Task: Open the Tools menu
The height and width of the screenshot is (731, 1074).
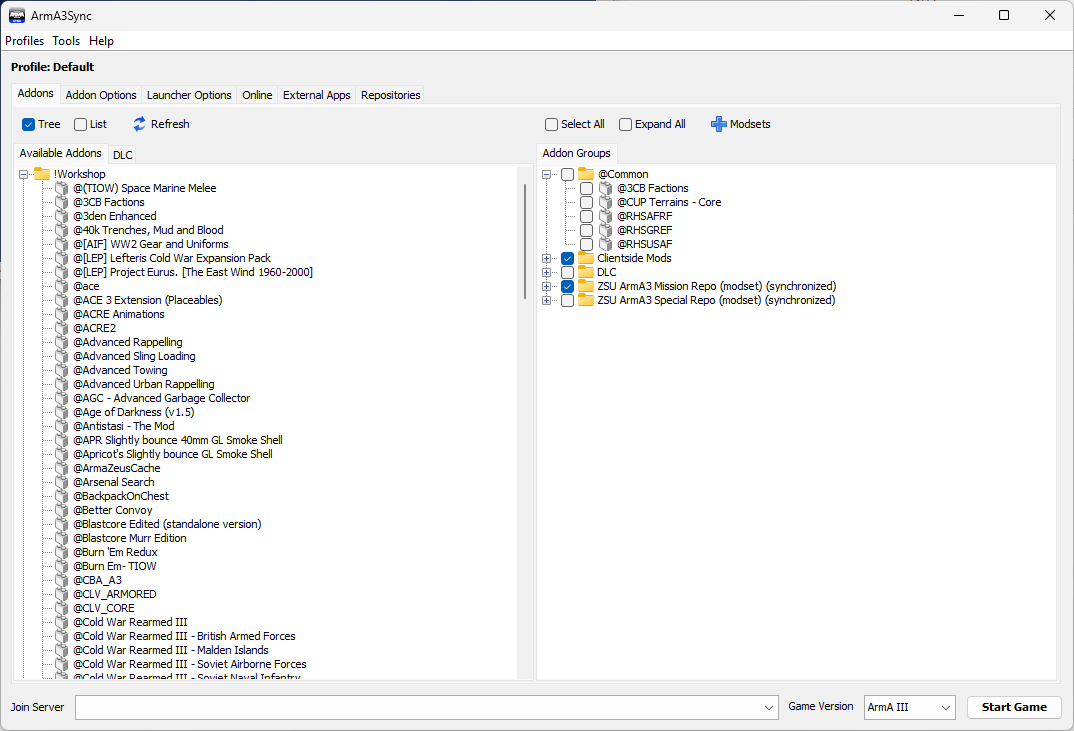Action: [x=66, y=41]
